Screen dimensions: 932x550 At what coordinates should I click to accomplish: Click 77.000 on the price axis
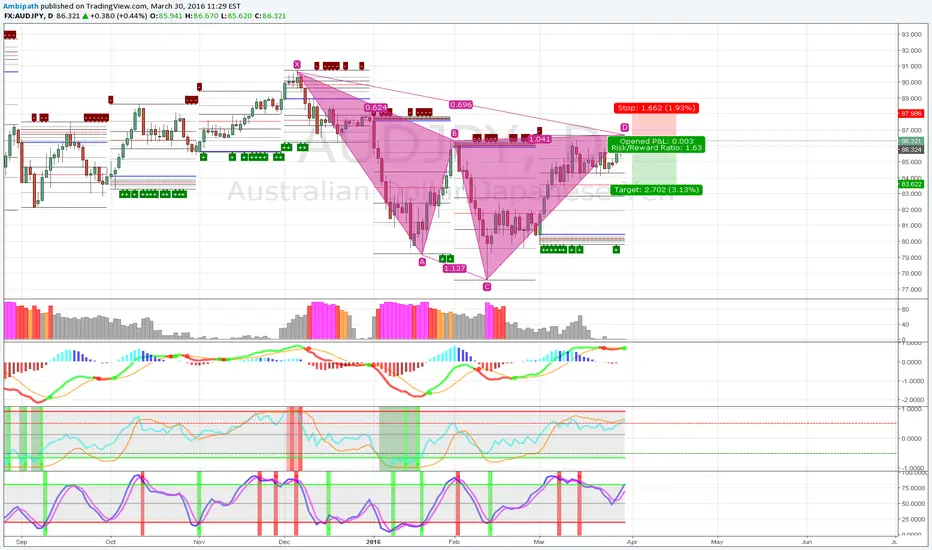tap(912, 290)
